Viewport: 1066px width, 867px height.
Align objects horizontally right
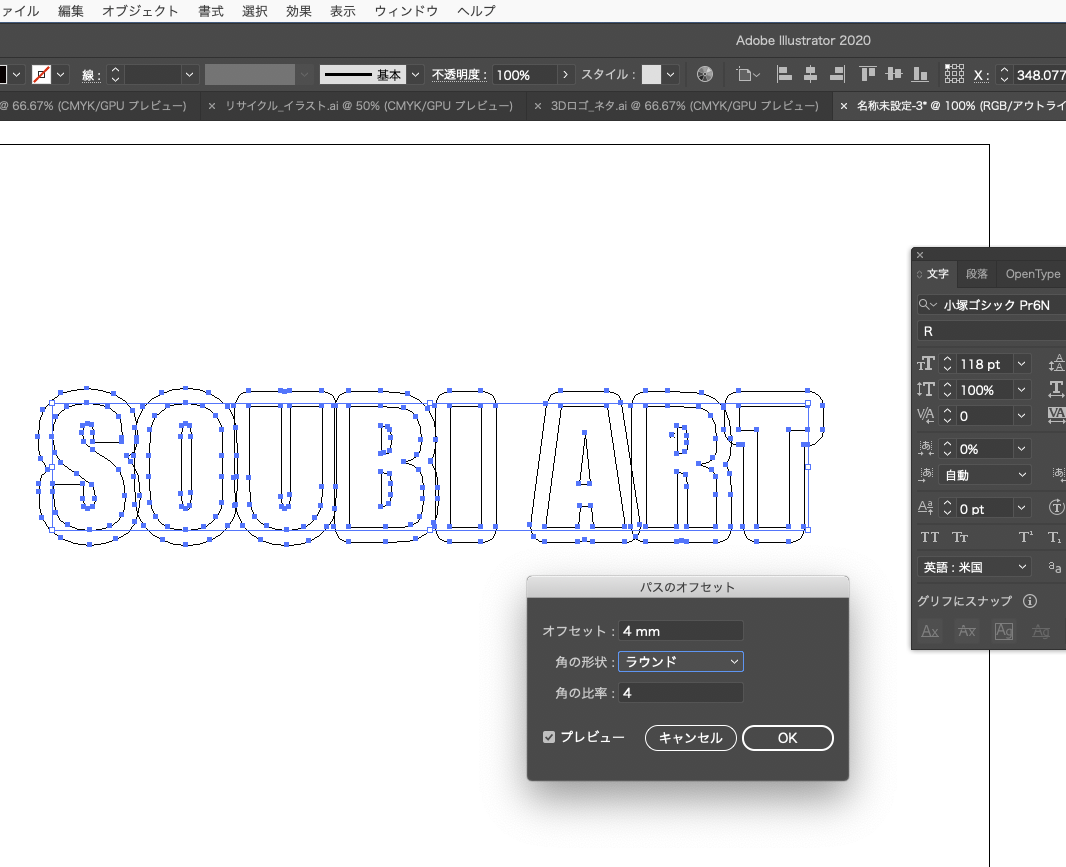[x=837, y=74]
